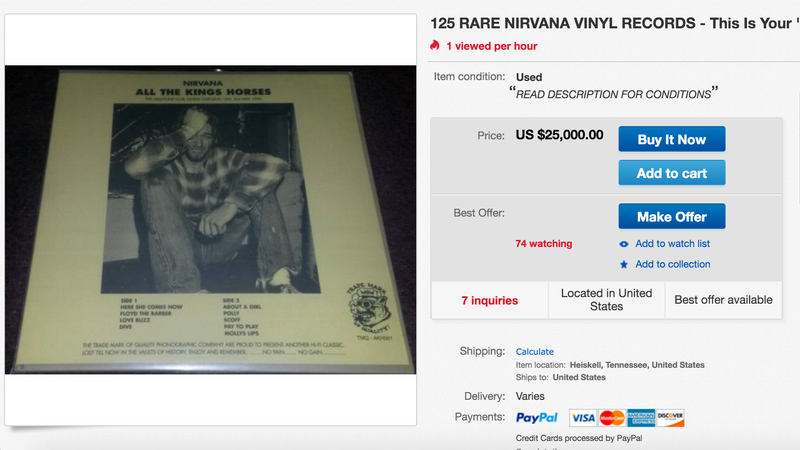Click the eye icon for watch list
Viewport: 800px width, 450px height.
(623, 244)
